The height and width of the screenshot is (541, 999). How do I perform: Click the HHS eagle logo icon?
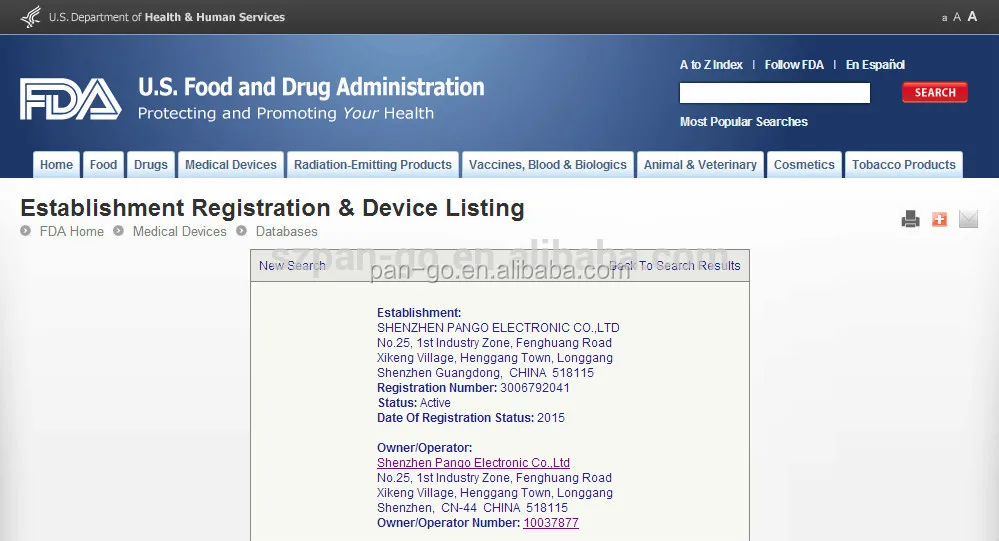[31, 17]
